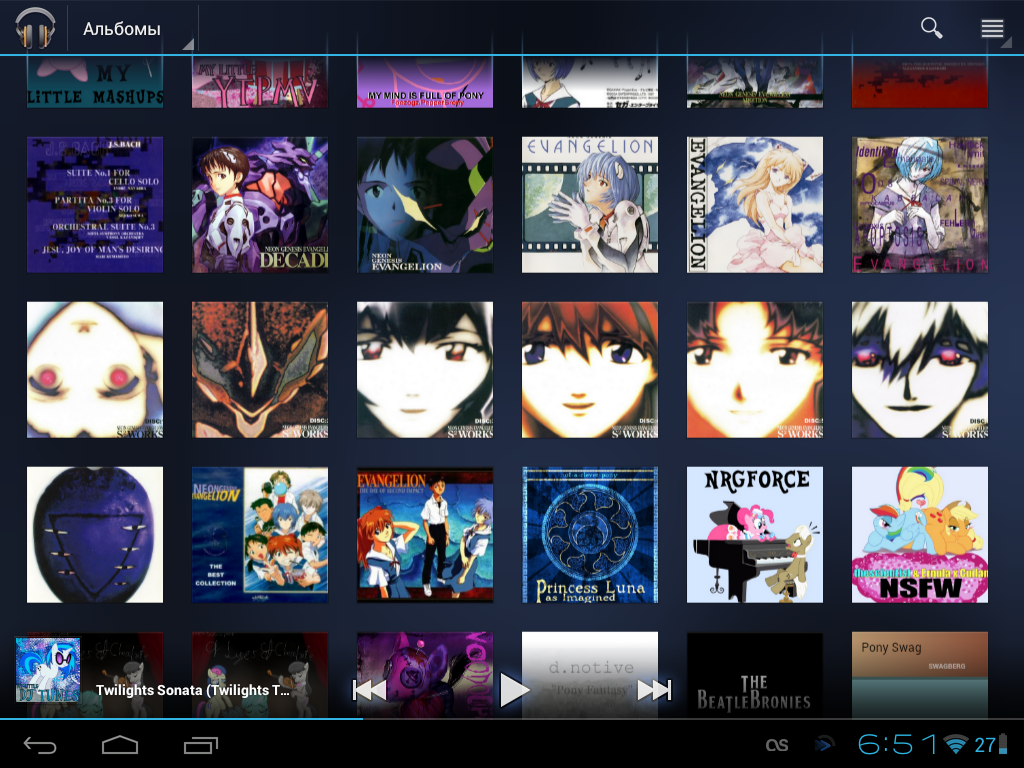Tap the DJ Tunes now-playing album art
Viewport: 1024px width, 768px height.
click(x=48, y=670)
